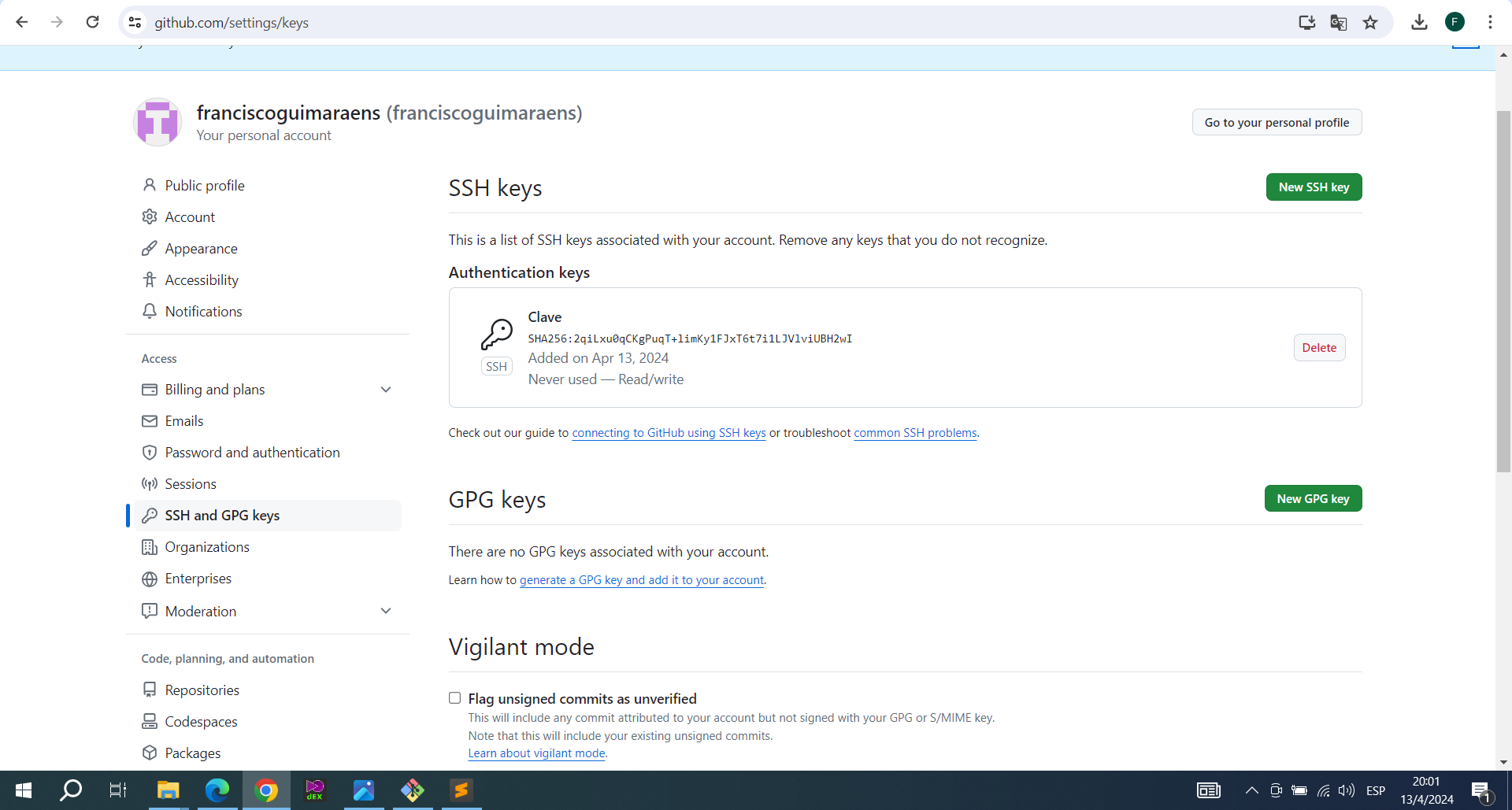Open Sublime Text from the taskbar
This screenshot has height=810, width=1512.
pyautogui.click(x=461, y=790)
